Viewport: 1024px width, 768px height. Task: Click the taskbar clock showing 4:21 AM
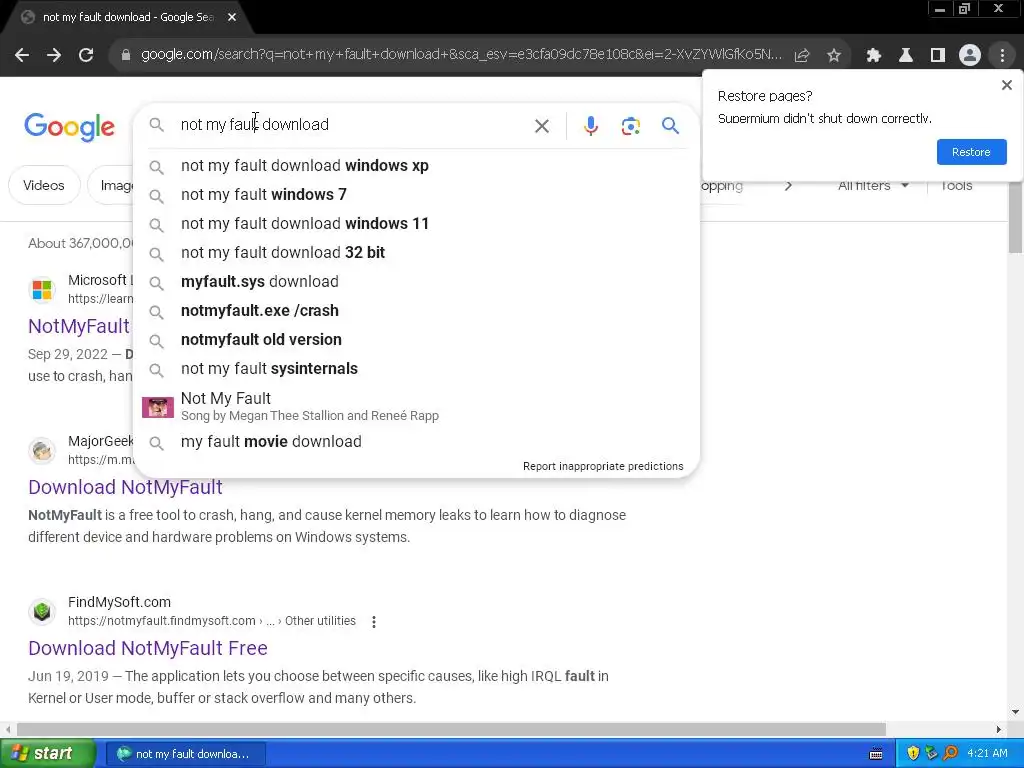[x=987, y=754]
